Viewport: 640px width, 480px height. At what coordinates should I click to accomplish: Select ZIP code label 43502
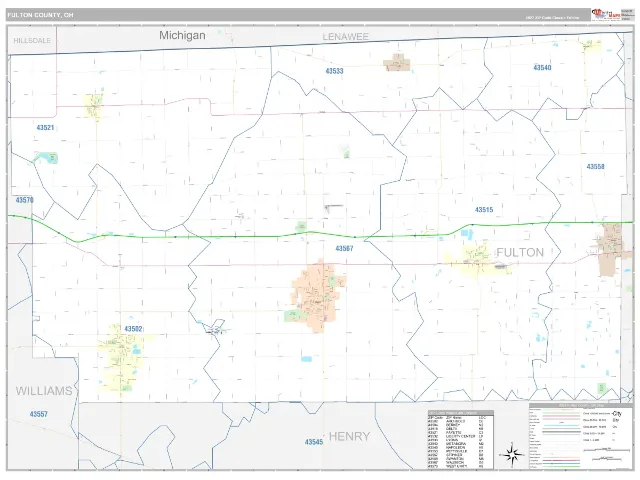click(x=133, y=329)
